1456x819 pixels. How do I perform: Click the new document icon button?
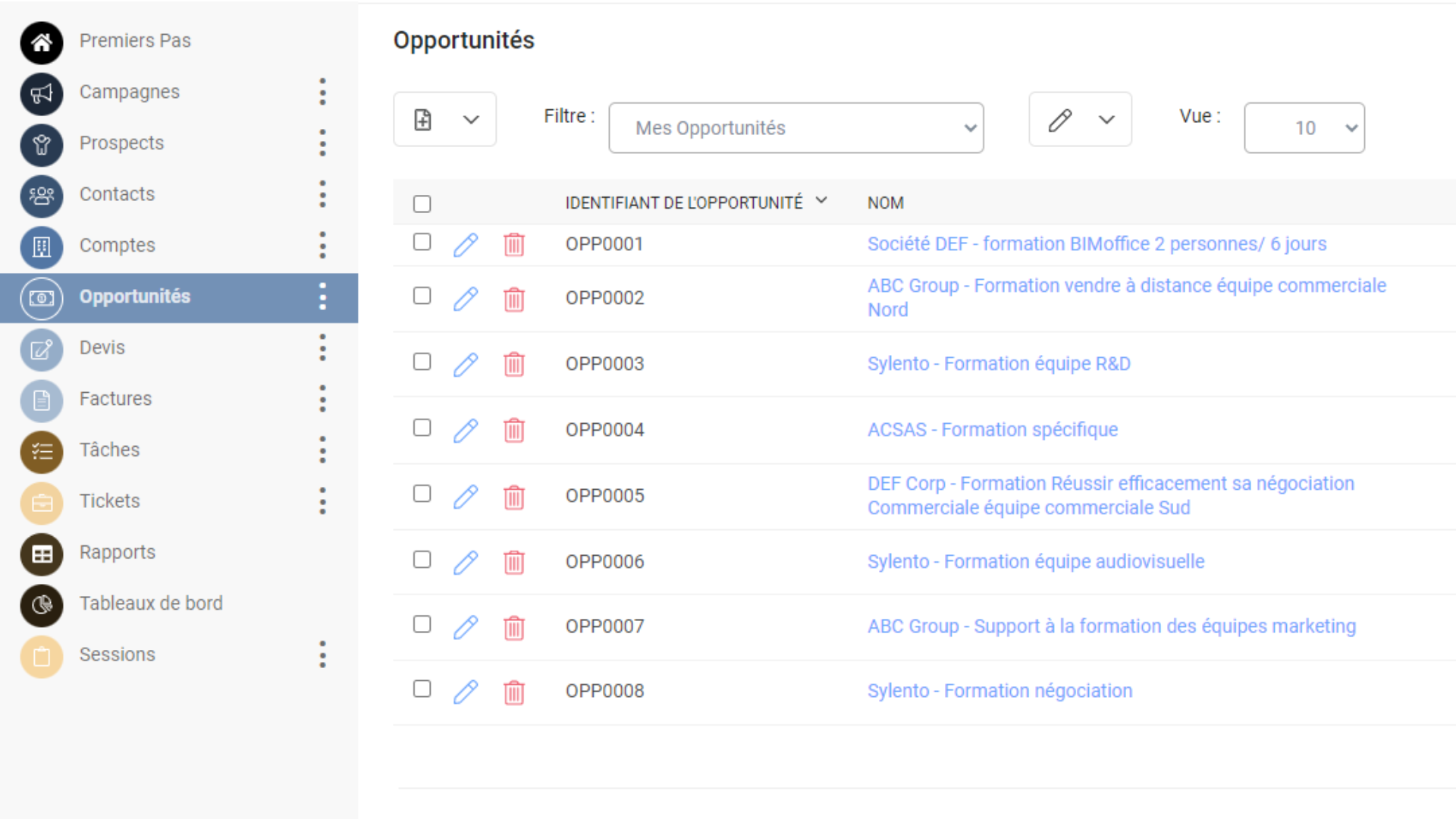click(x=423, y=120)
